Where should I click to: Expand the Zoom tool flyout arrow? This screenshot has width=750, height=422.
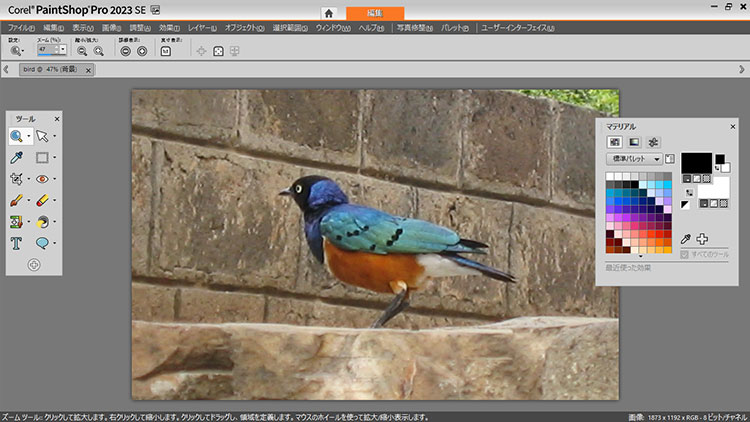point(29,136)
